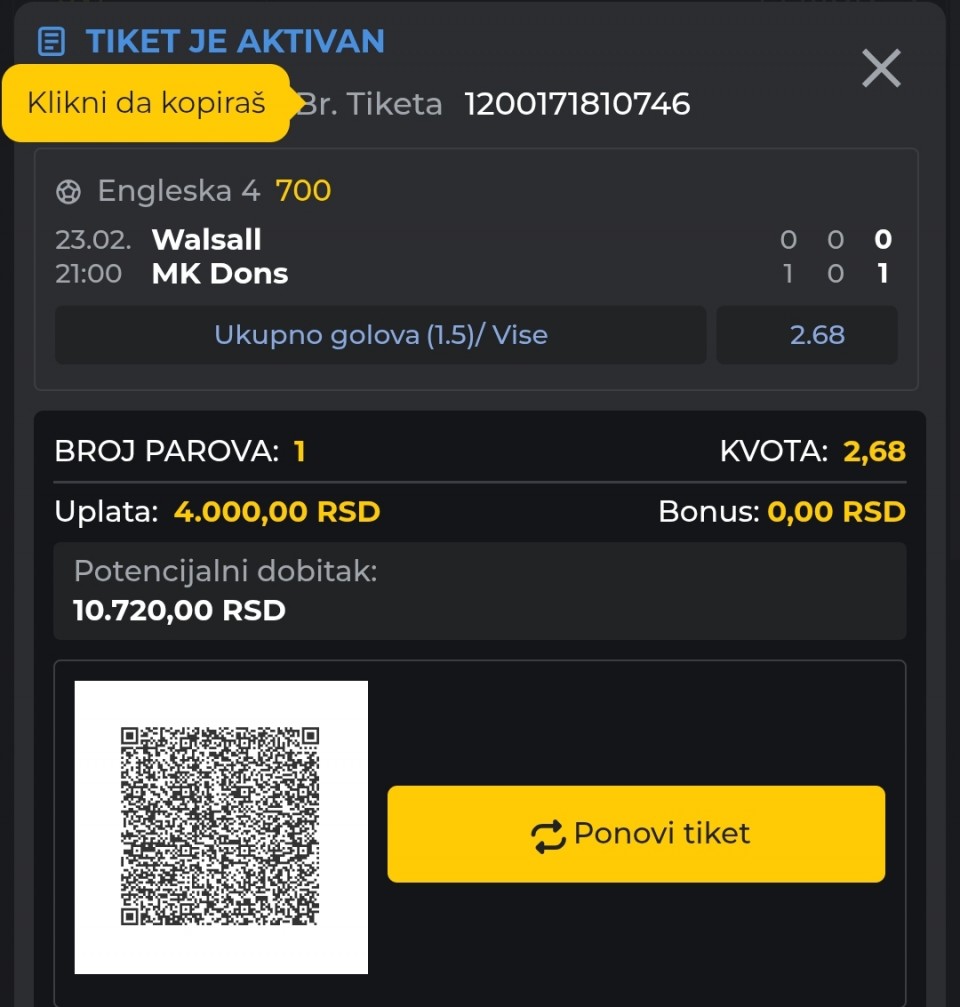Click the match code 700
960x1007 pixels.
[303, 190]
